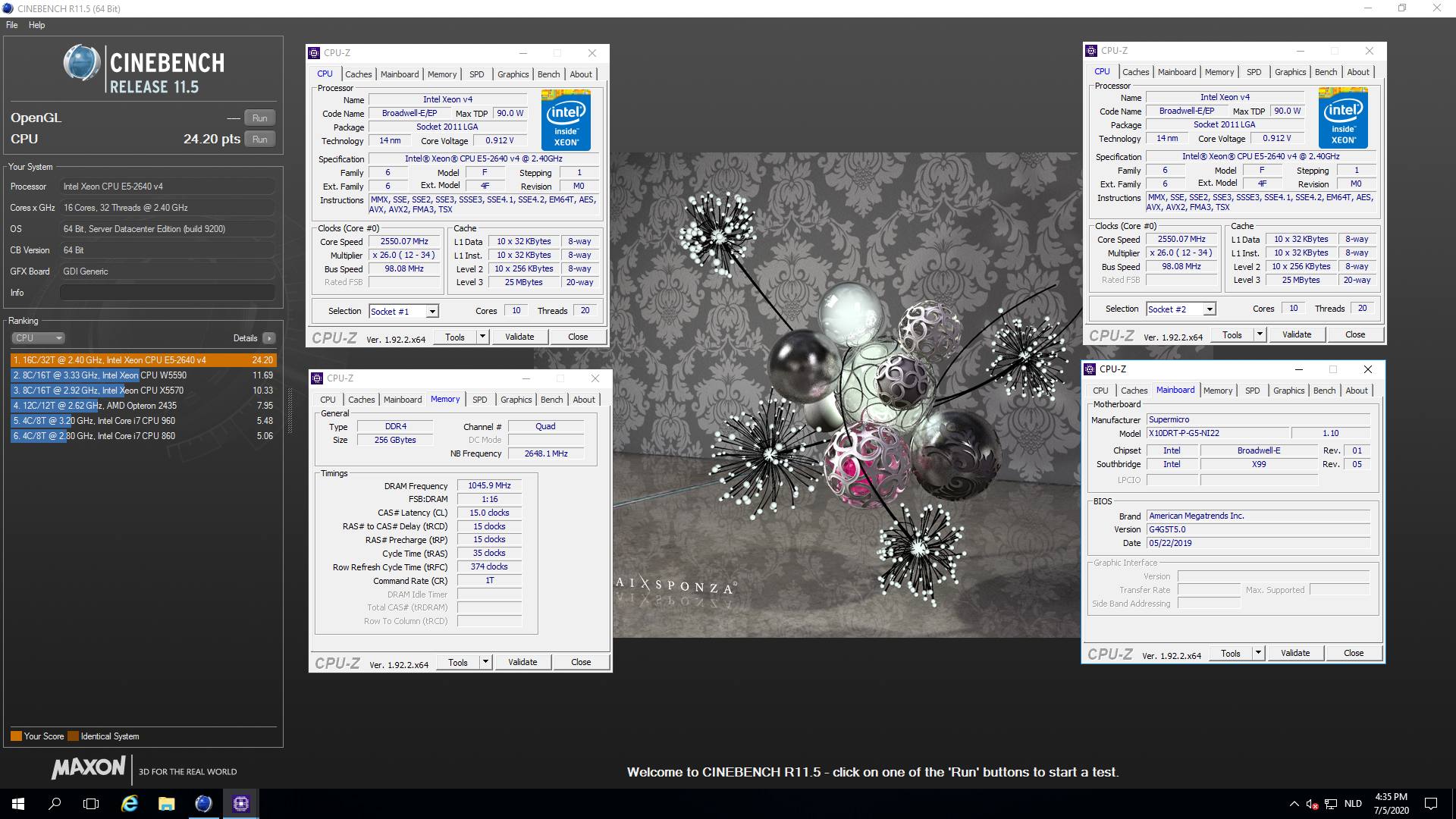Click the NLD language indicator in tray
The image size is (1456, 819).
click(x=1354, y=804)
